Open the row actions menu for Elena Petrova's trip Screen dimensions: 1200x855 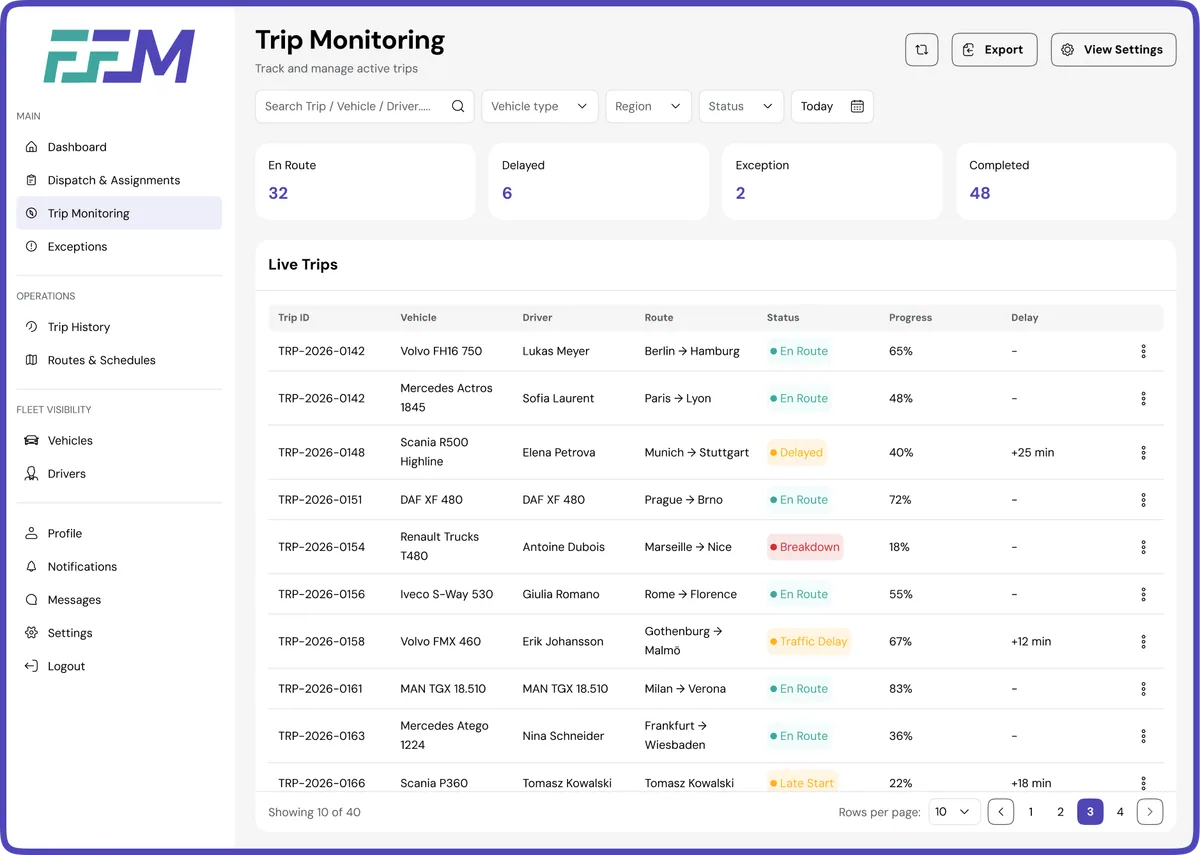(1143, 453)
